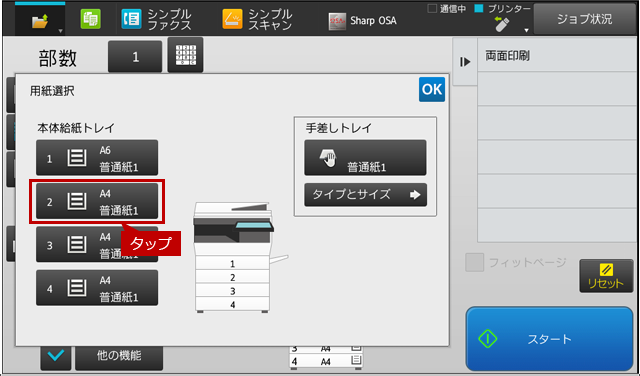Select tray 3 A4 plain paper

point(97,244)
